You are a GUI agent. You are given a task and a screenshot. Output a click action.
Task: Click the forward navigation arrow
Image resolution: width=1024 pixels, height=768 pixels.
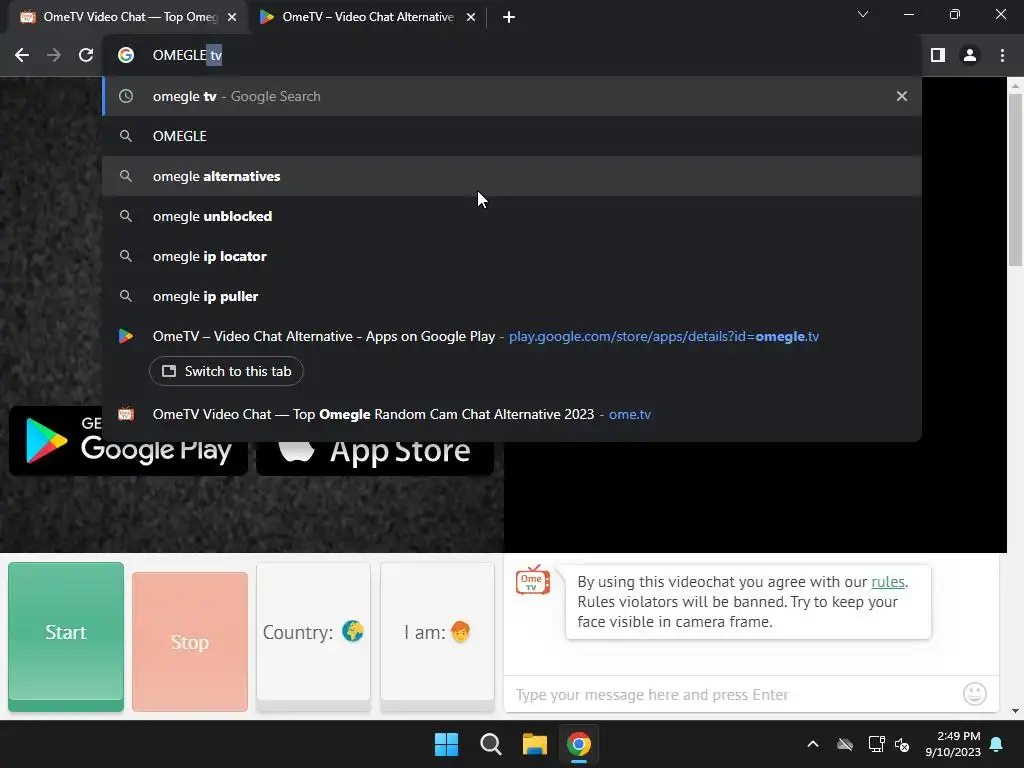click(54, 56)
